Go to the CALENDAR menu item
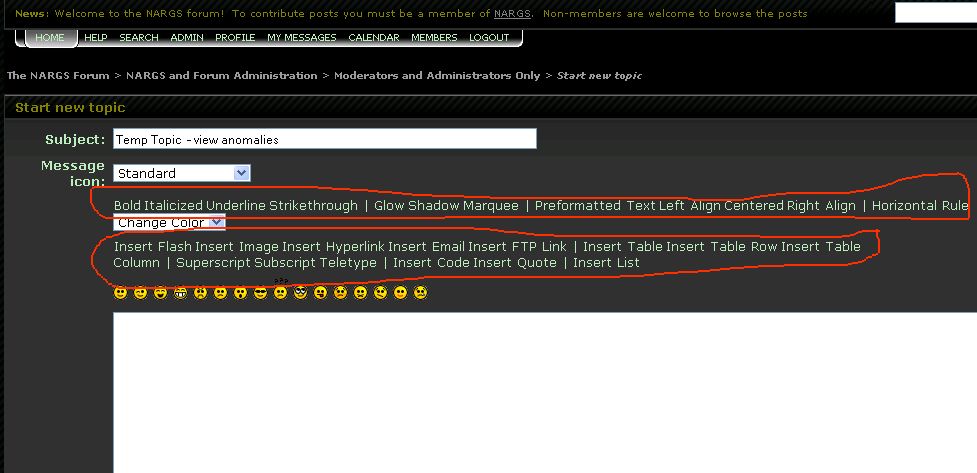Image resolution: width=977 pixels, height=473 pixels. click(x=373, y=37)
